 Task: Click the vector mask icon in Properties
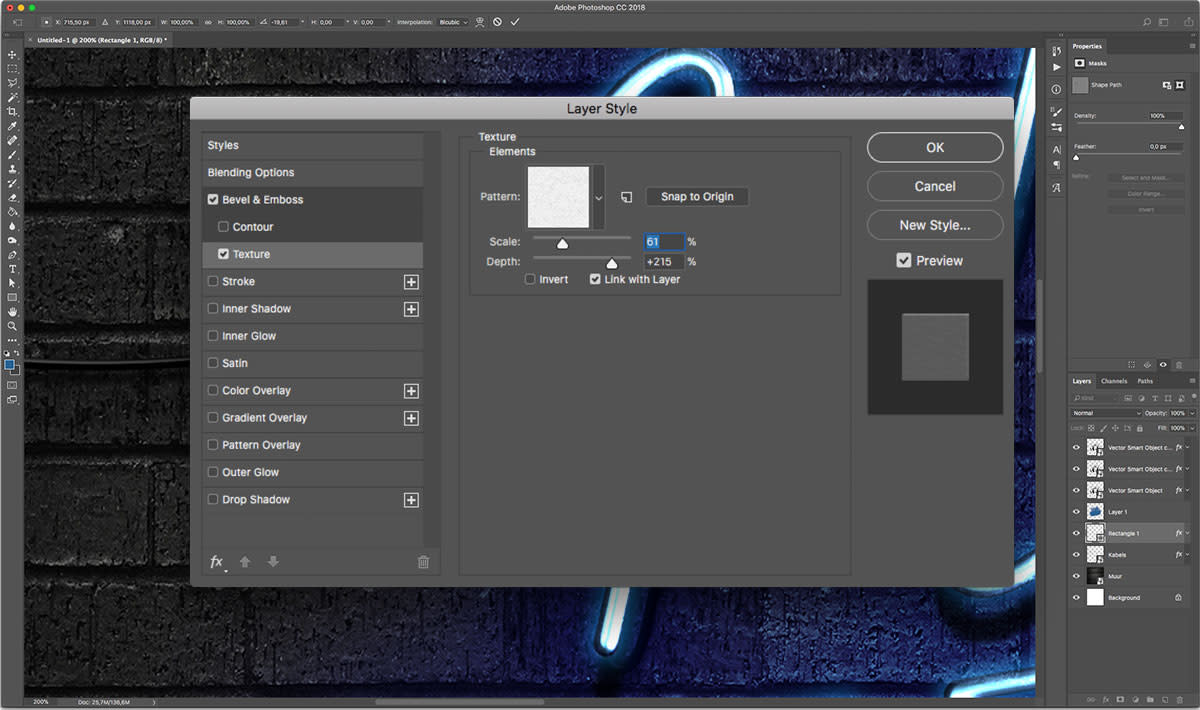[1179, 85]
